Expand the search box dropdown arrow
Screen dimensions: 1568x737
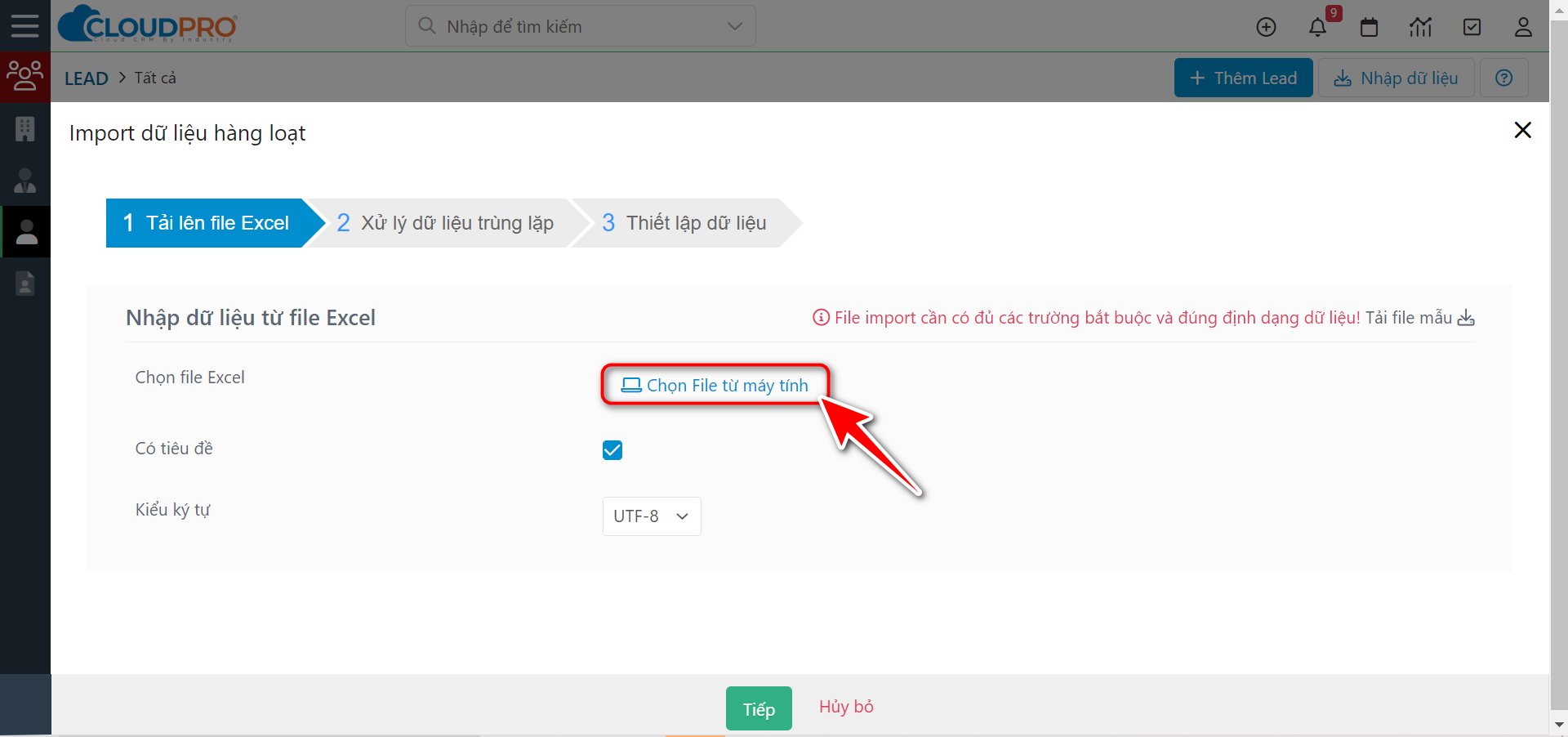click(x=734, y=26)
